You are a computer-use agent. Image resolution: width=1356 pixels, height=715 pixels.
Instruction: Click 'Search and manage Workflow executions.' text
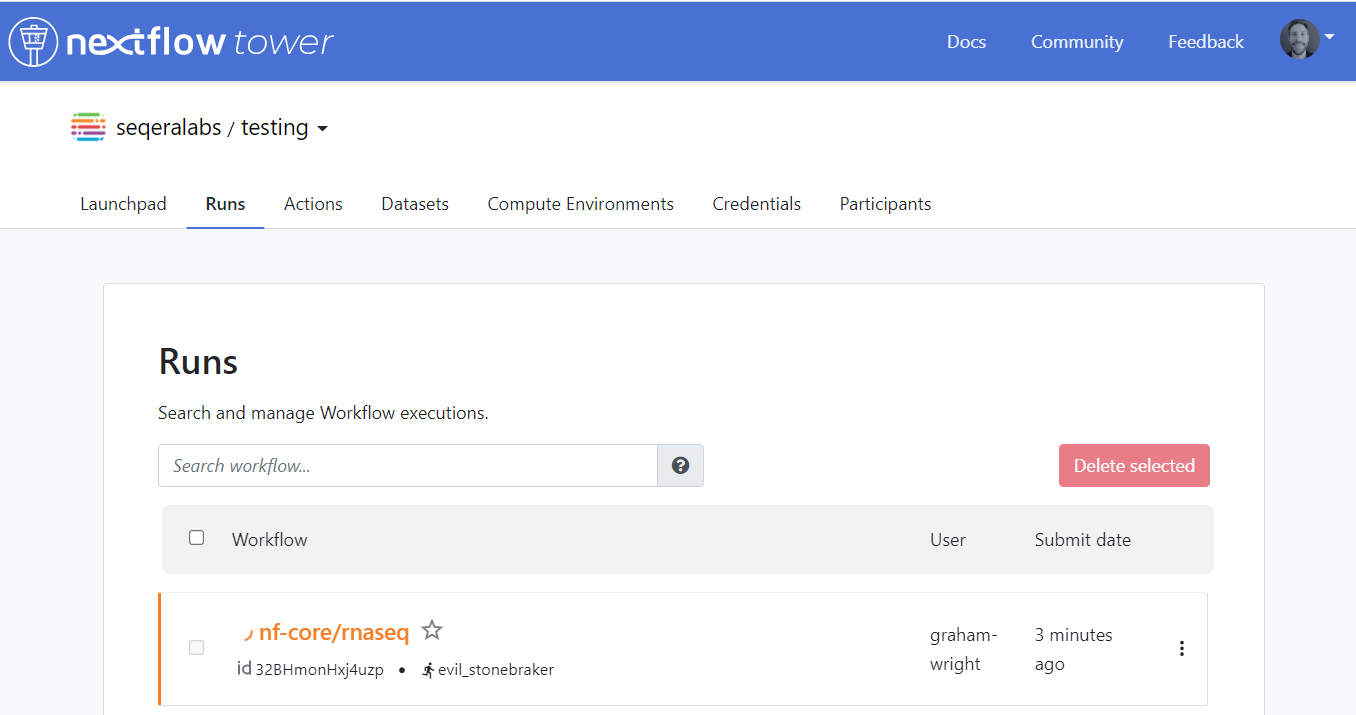pyautogui.click(x=323, y=412)
